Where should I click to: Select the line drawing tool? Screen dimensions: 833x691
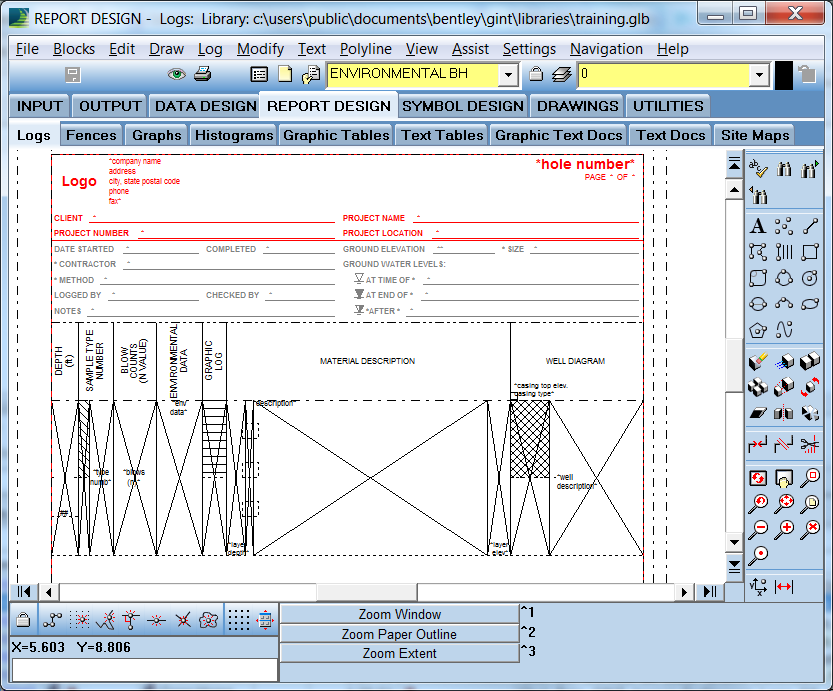810,226
